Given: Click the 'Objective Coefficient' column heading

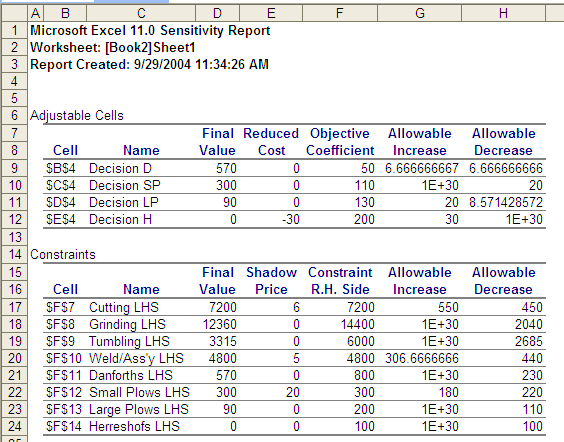Looking at the screenshot, I should [x=340, y=142].
